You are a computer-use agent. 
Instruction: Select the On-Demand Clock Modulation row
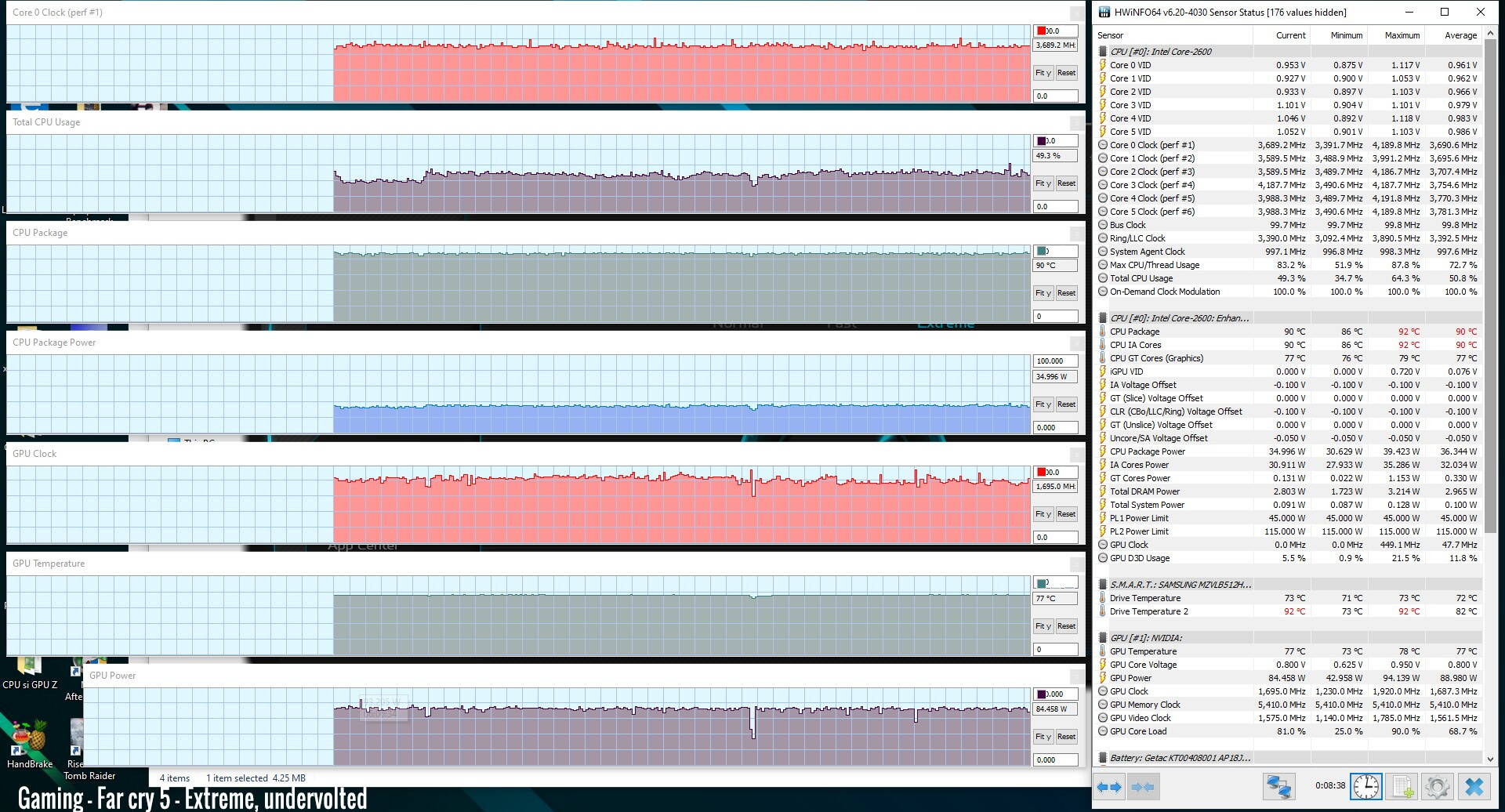tap(1289, 292)
